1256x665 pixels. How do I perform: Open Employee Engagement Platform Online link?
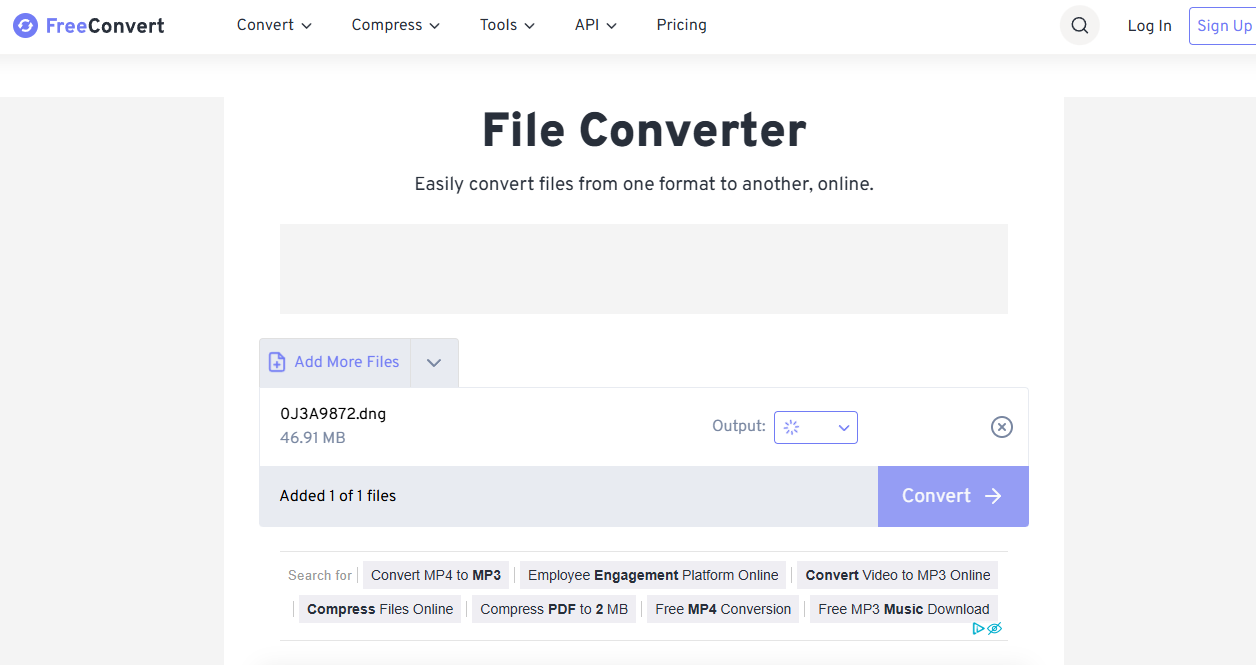point(653,575)
